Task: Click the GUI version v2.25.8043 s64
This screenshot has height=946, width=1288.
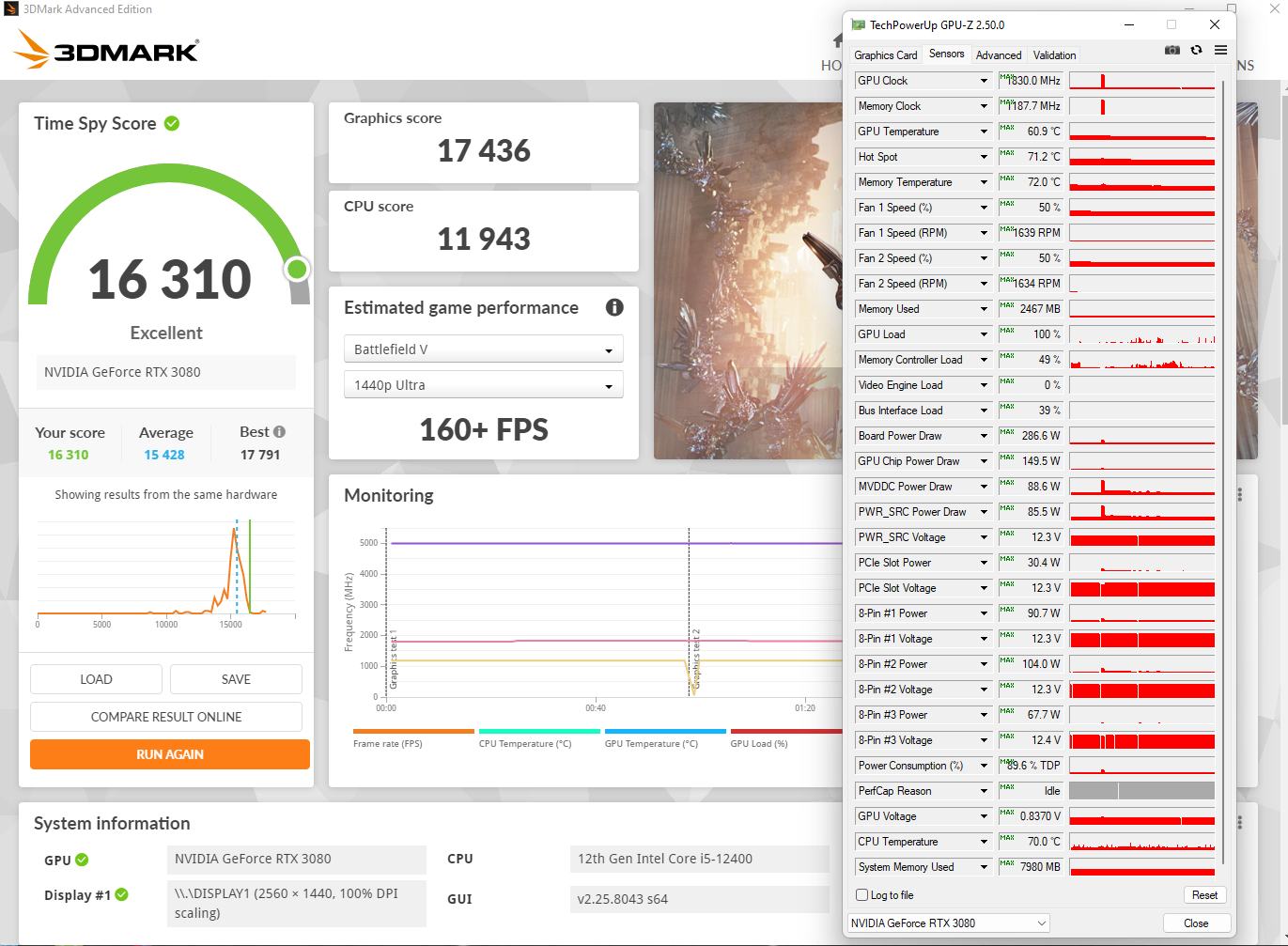Action: [700, 899]
